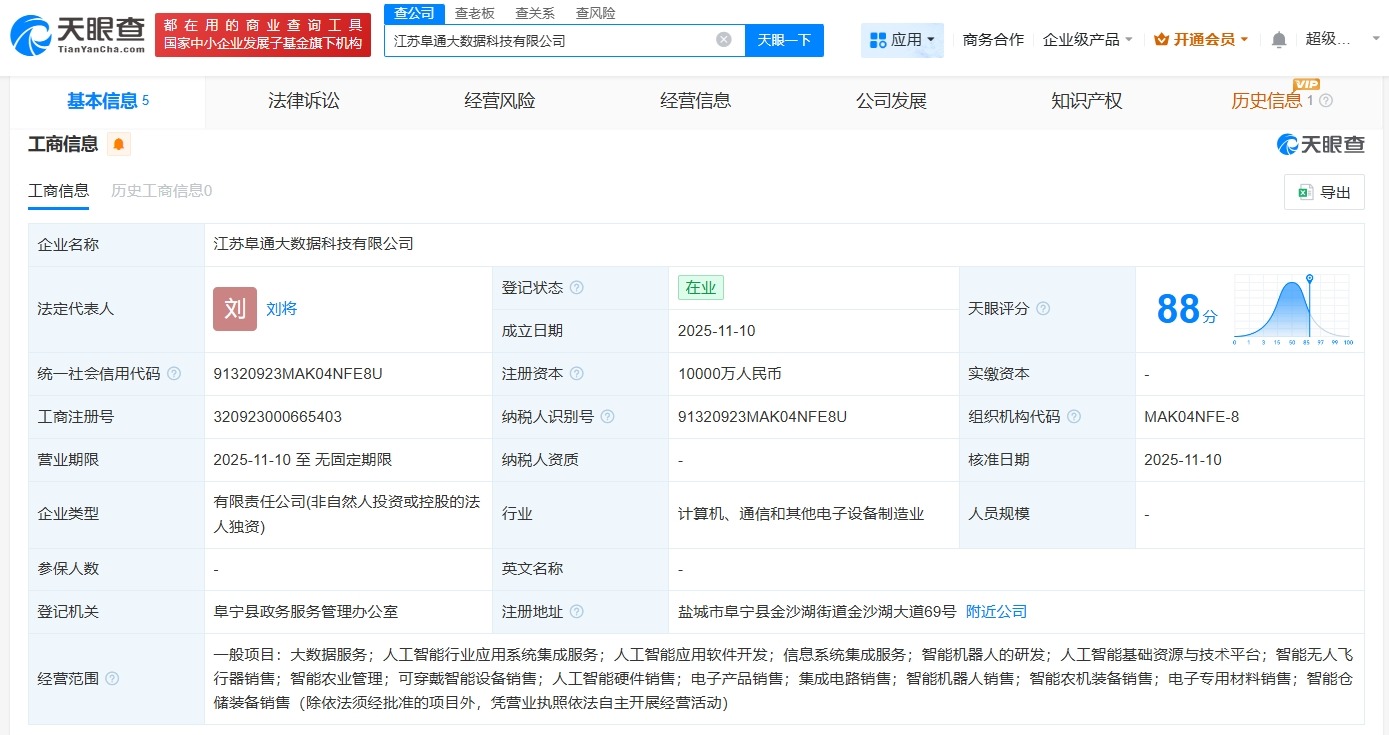
Task: Click the help icon beside 天眼评分
Action: 1043,309
